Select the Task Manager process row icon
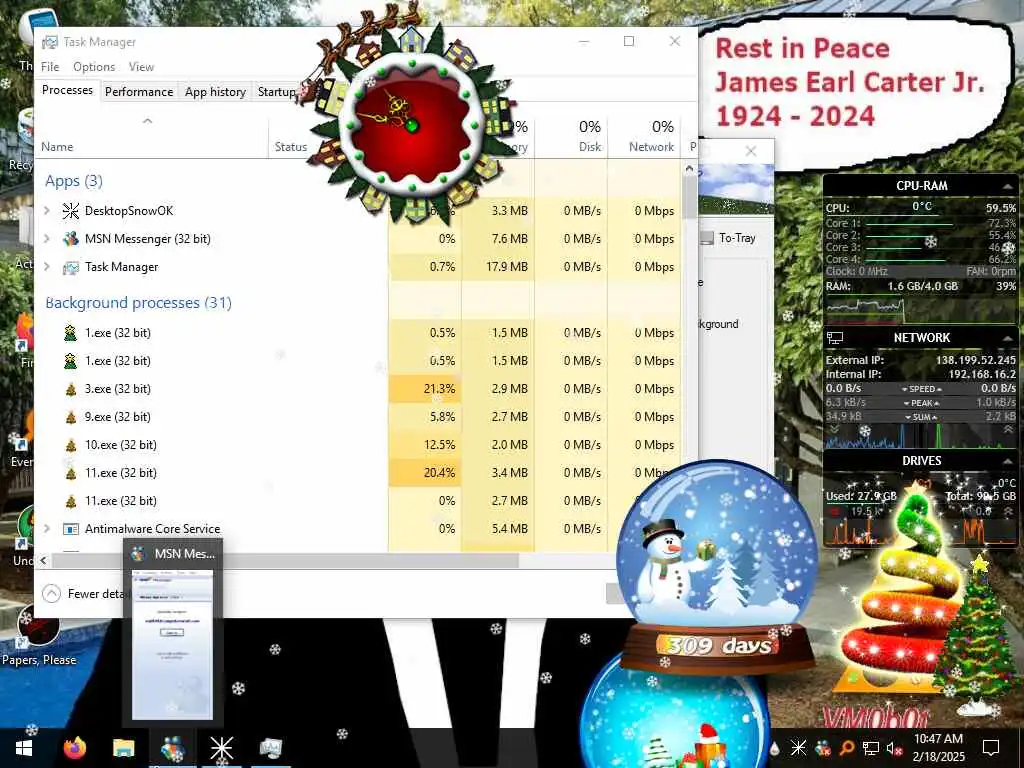This screenshot has height=768, width=1024. click(x=71, y=267)
